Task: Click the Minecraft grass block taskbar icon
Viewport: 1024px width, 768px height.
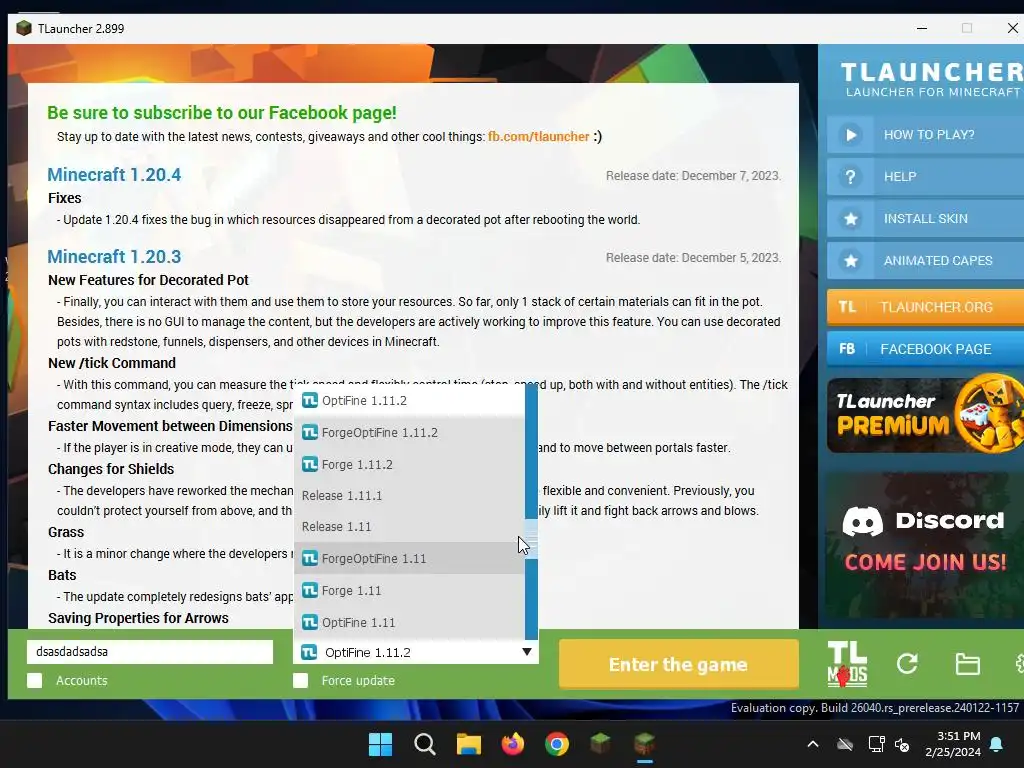Action: point(601,744)
